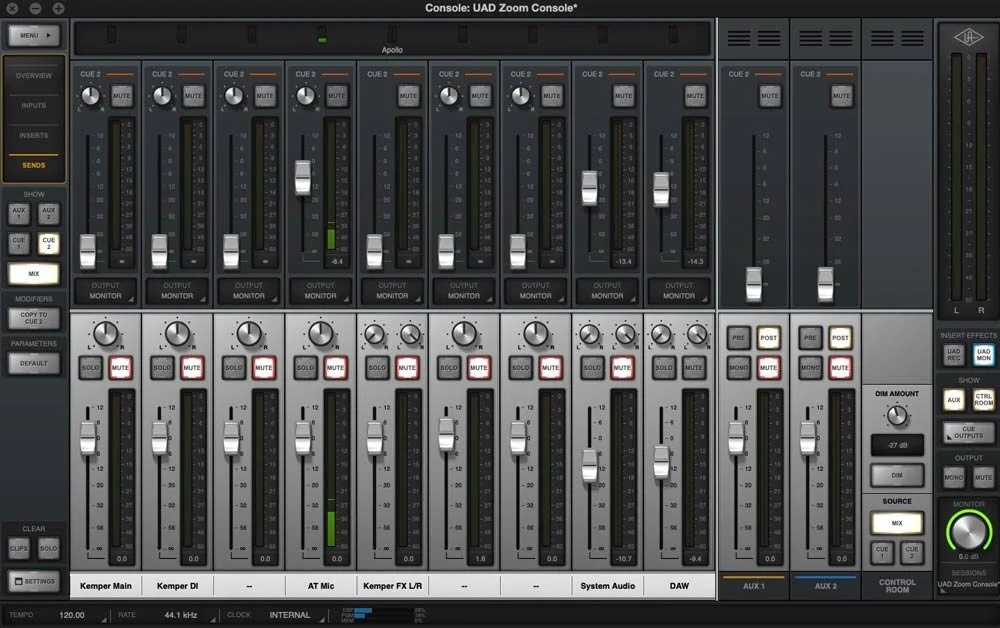Toggle Show CUE 1 sends button

tap(19, 244)
